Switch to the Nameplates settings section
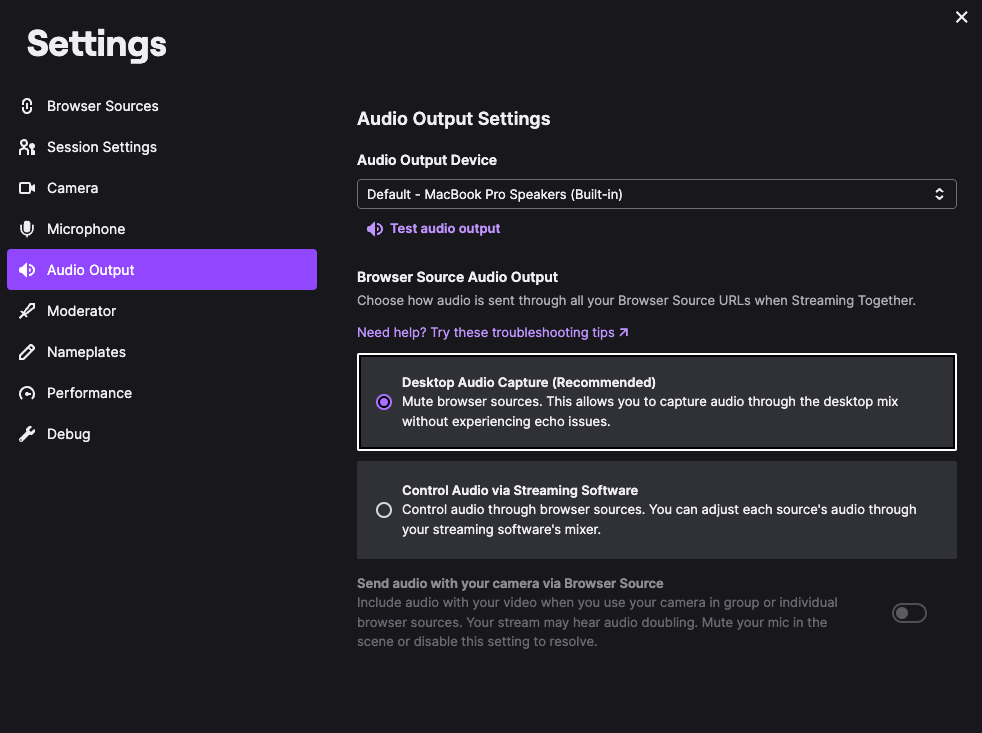982x733 pixels. [86, 352]
